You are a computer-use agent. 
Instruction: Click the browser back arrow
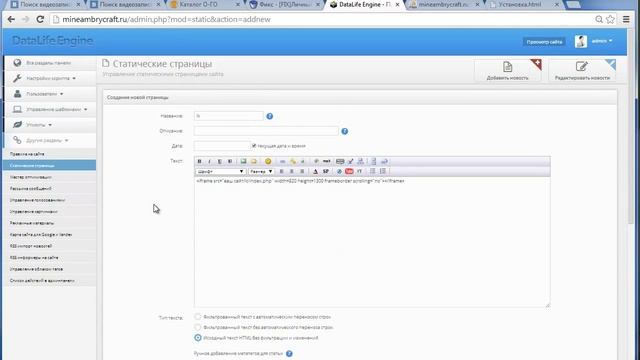click(x=11, y=19)
